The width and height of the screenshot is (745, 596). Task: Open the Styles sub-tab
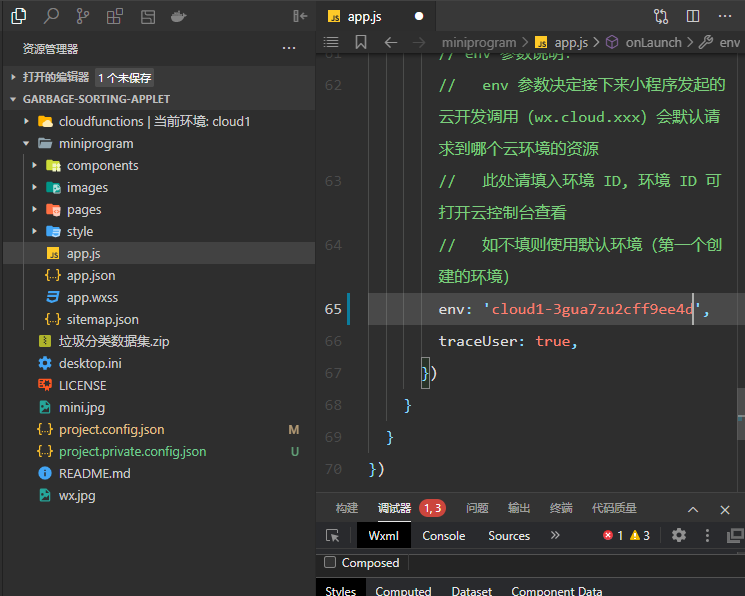point(341,589)
